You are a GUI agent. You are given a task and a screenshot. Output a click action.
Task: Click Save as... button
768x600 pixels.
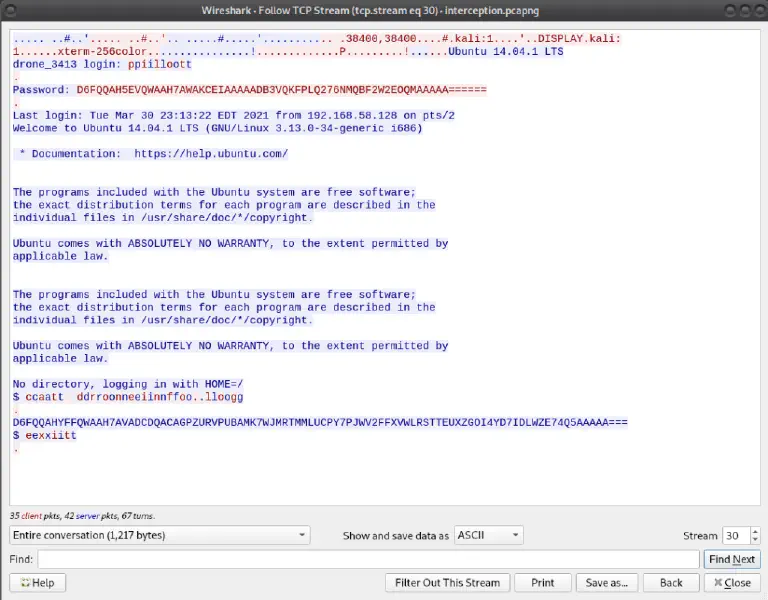pyautogui.click(x=606, y=582)
